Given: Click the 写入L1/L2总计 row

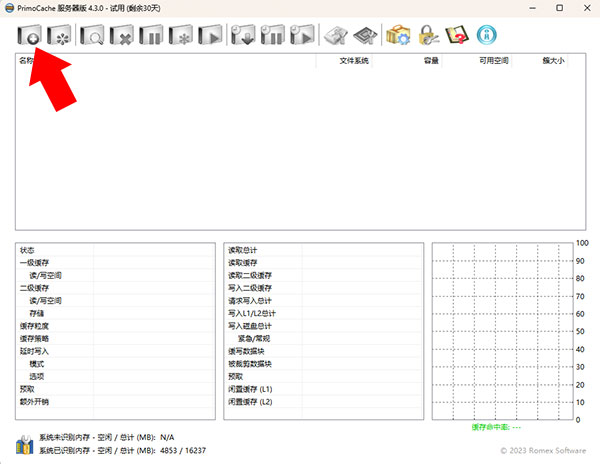Looking at the screenshot, I should point(324,313).
